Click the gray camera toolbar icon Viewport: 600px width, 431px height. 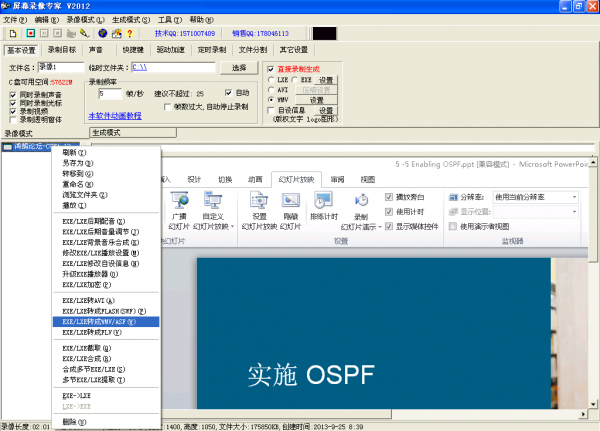click(71, 34)
